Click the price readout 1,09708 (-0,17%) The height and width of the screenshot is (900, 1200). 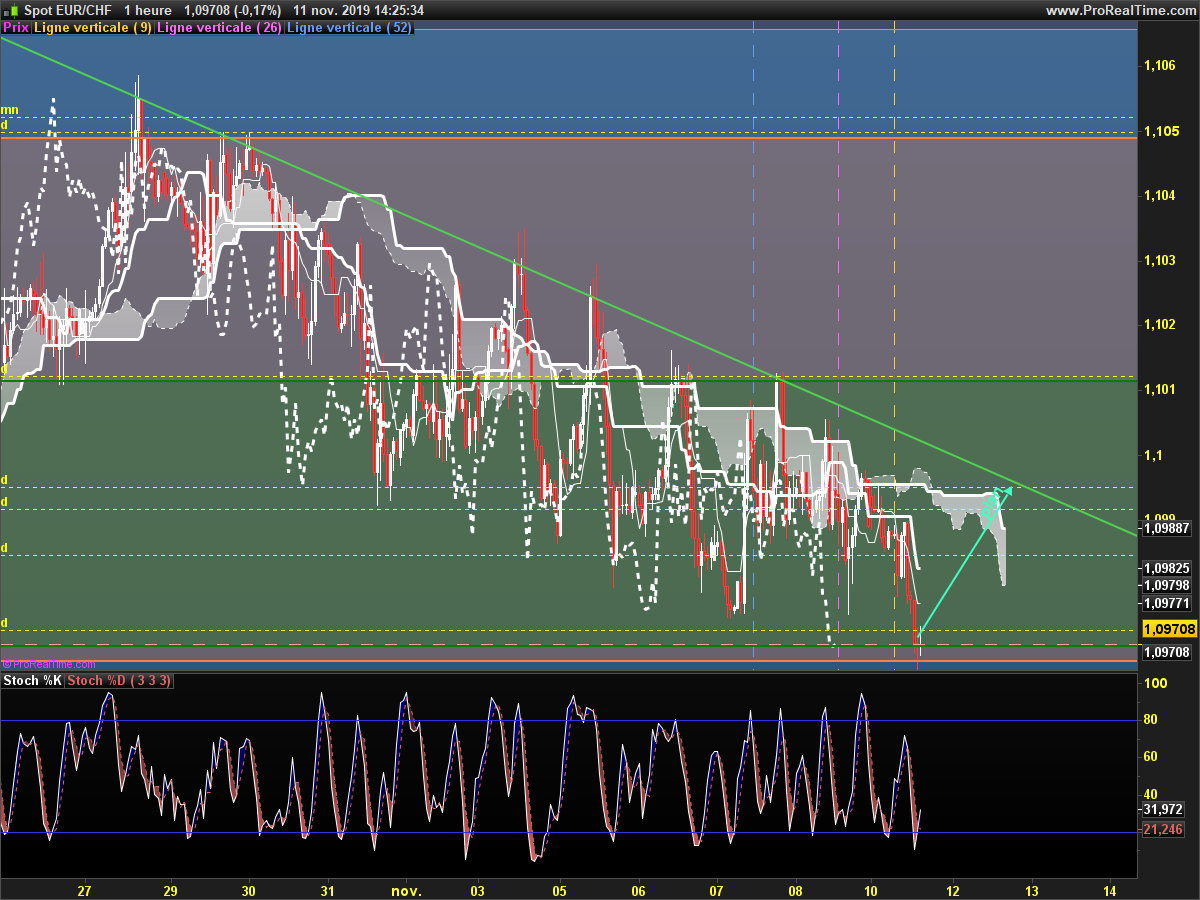pyautogui.click(x=231, y=10)
